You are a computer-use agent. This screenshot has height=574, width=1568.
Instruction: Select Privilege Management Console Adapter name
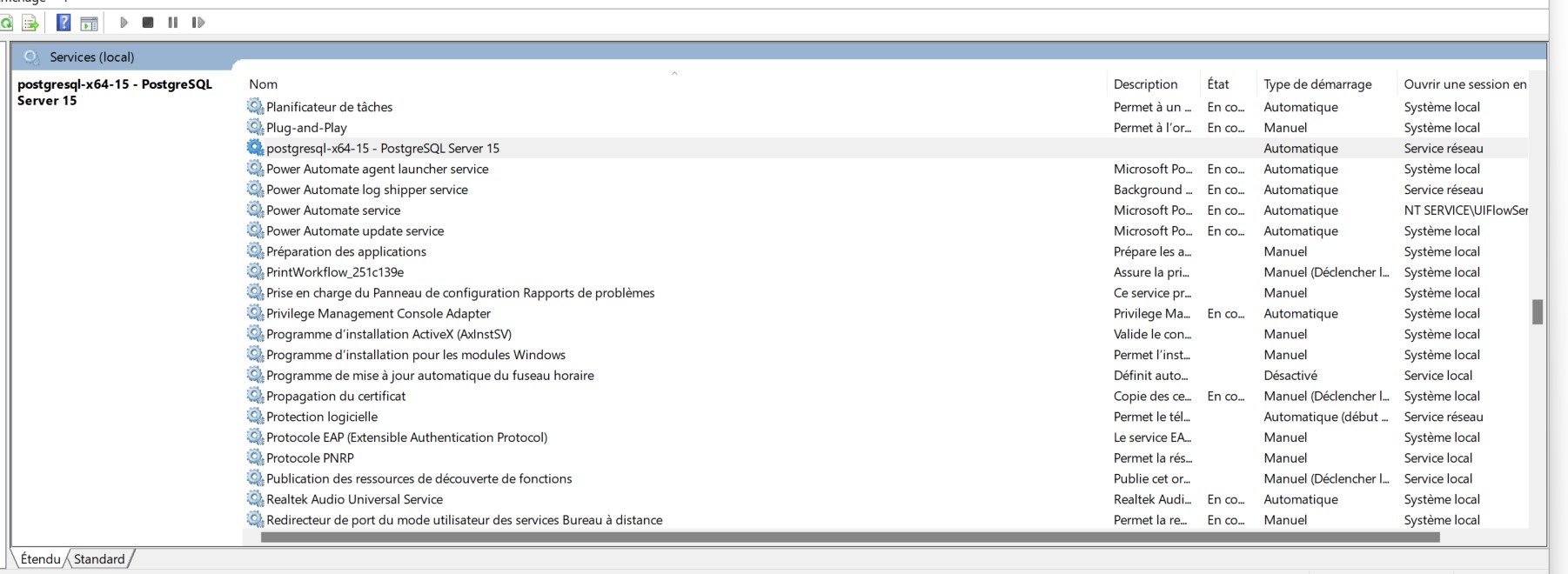click(378, 313)
